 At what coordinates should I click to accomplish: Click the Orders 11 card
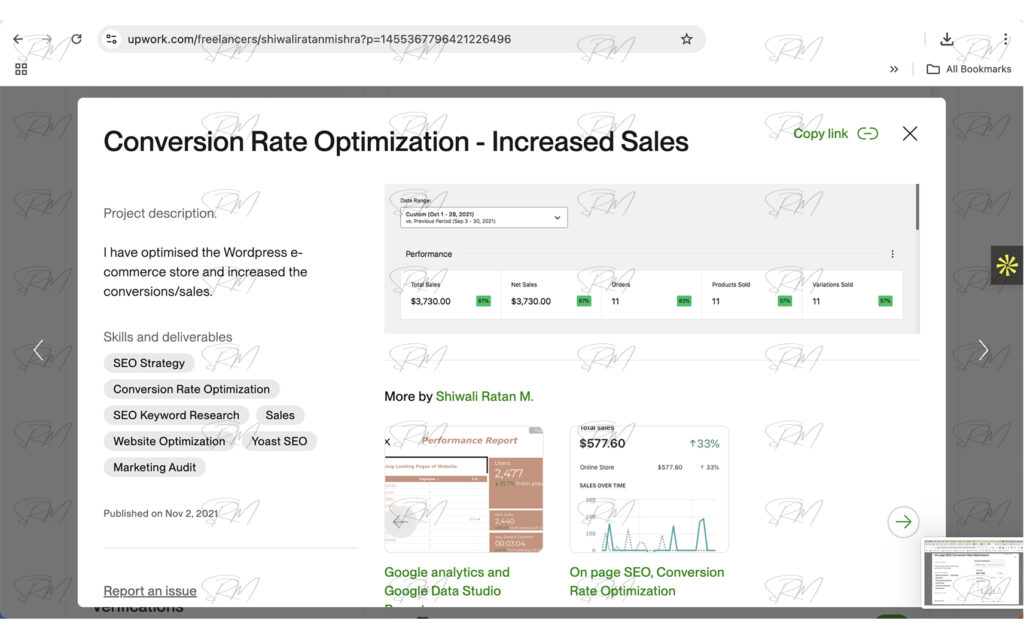pos(651,295)
